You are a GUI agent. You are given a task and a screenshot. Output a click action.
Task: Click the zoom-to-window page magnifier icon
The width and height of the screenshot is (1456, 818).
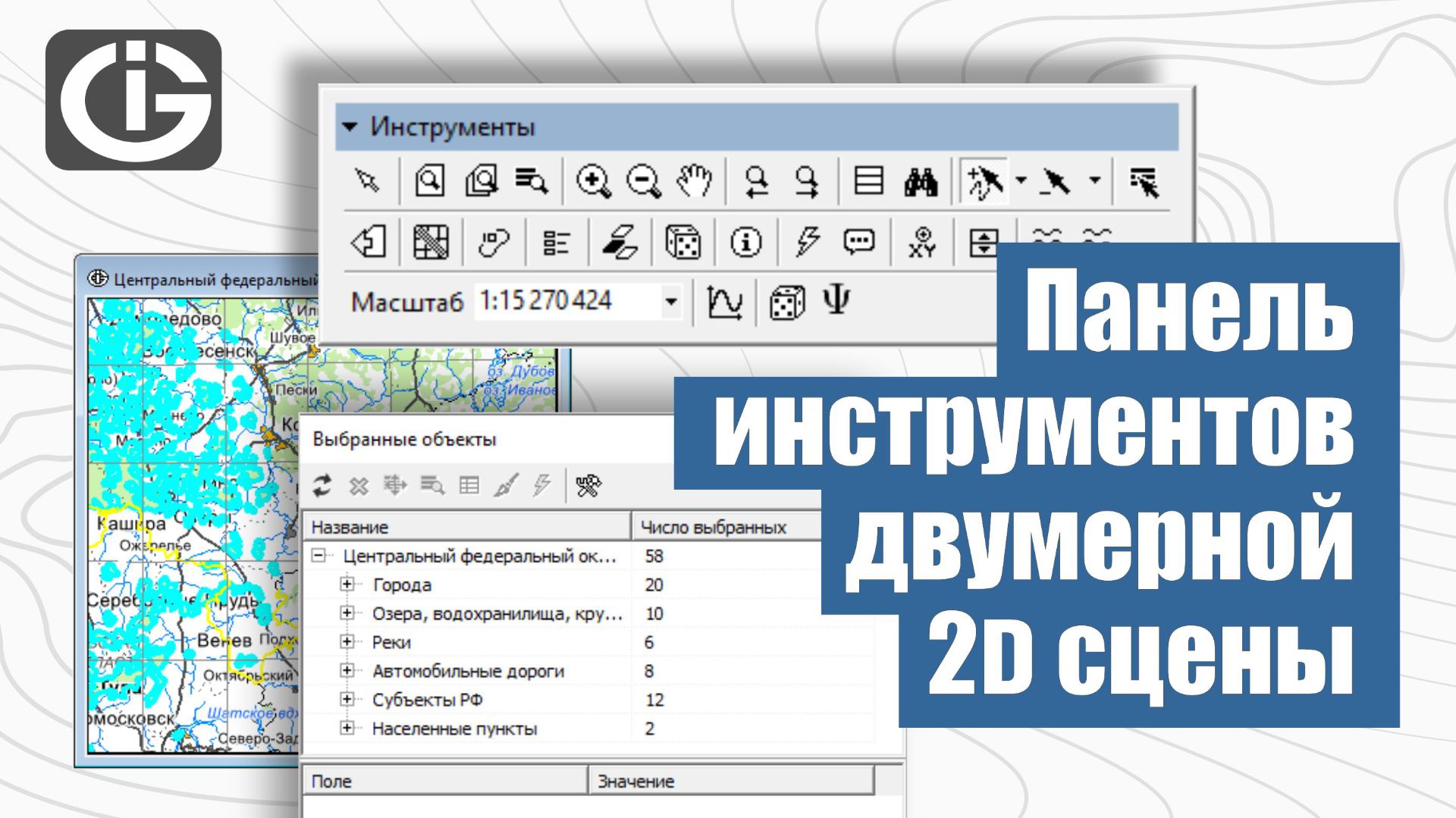click(x=430, y=181)
